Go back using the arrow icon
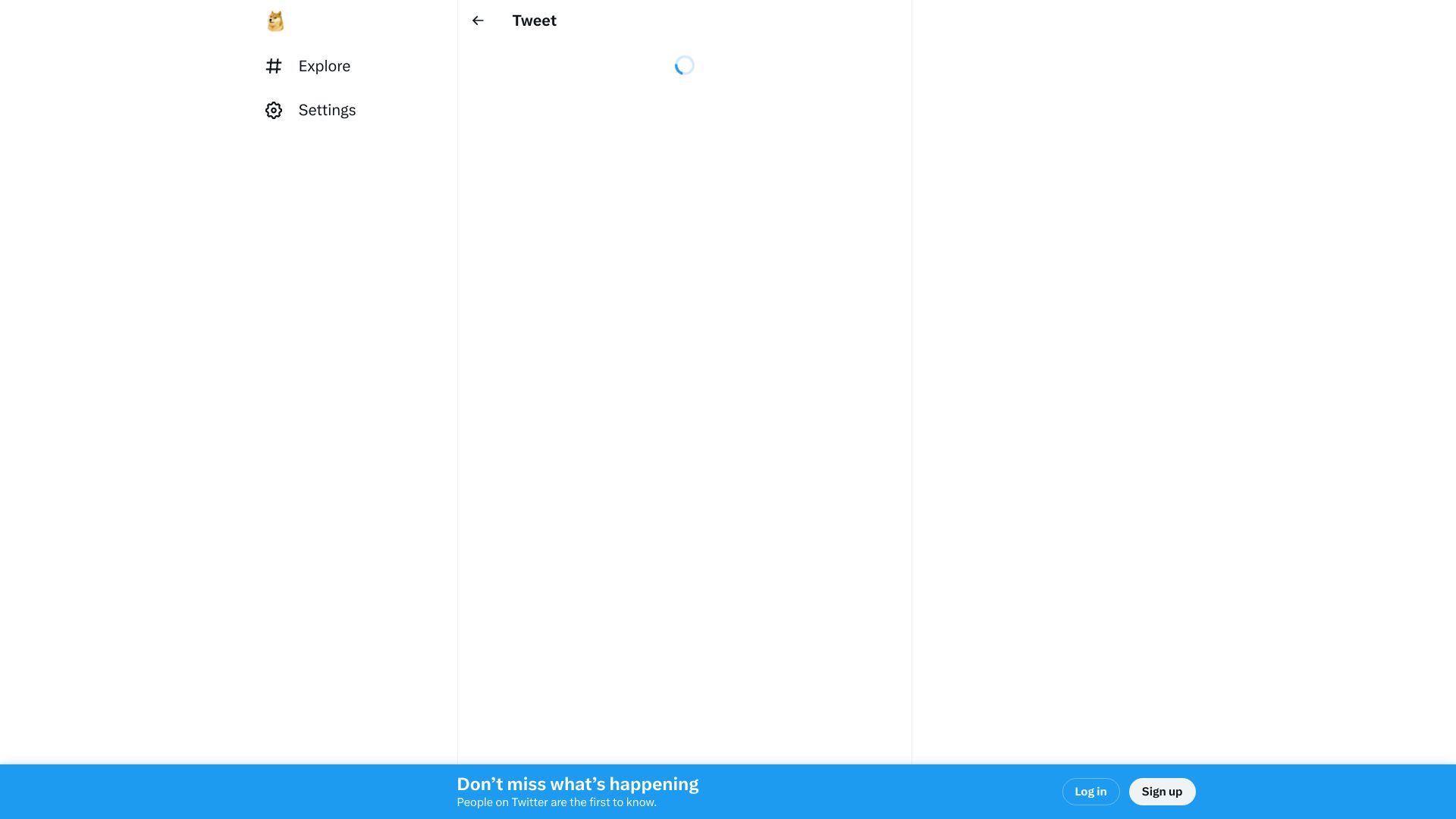The image size is (1456, 819). tap(478, 20)
